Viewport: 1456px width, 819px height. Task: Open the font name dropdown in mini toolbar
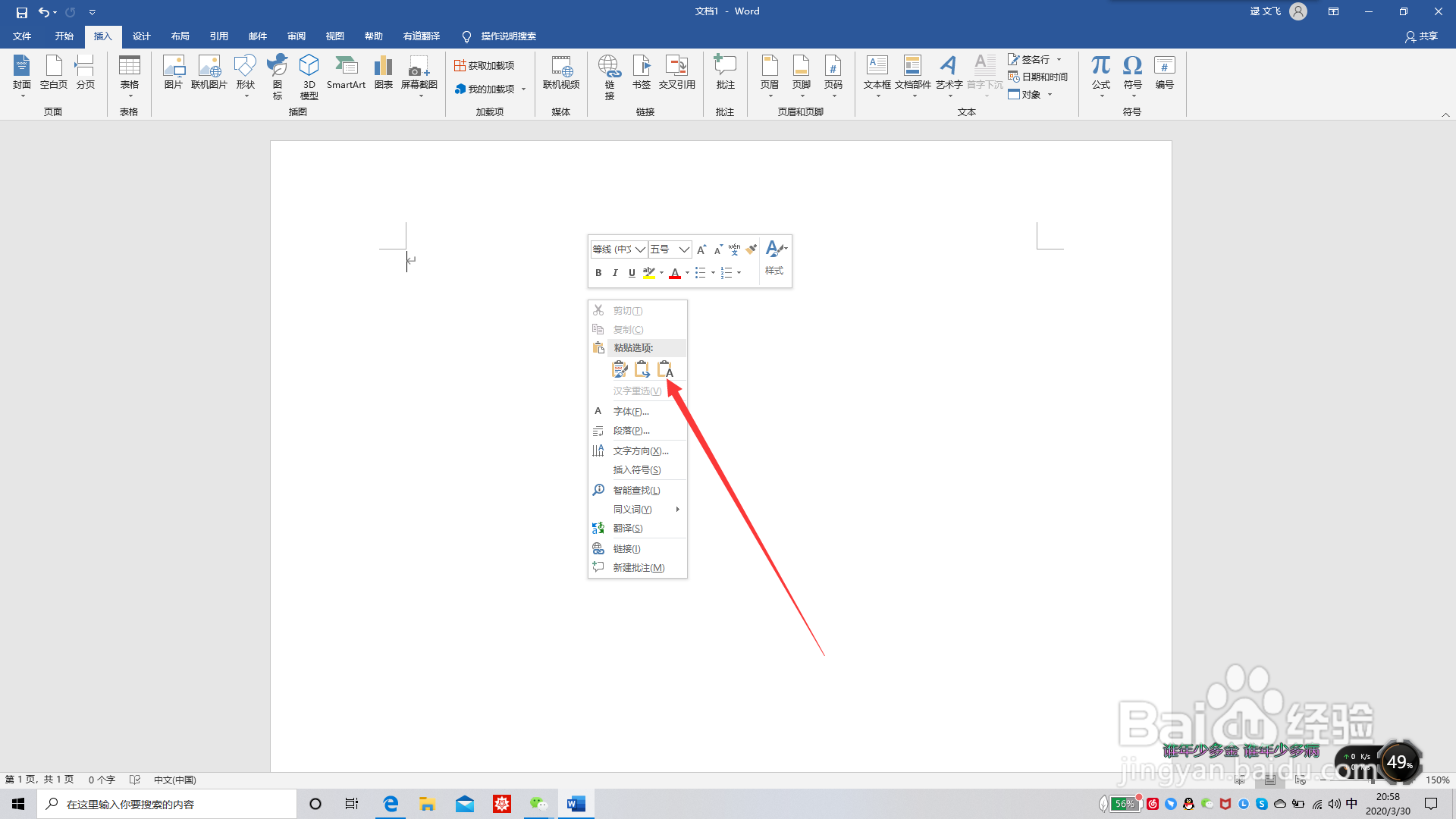pos(640,249)
